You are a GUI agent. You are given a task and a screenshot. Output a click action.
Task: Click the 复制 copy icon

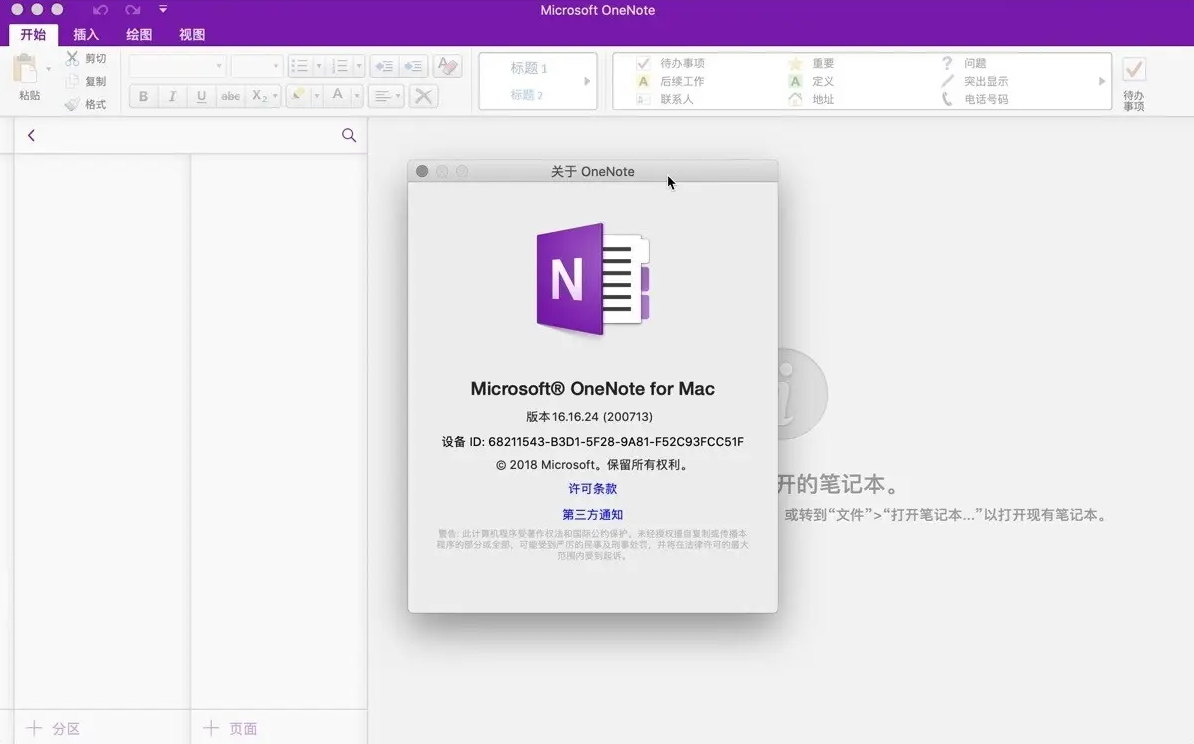click(72, 81)
